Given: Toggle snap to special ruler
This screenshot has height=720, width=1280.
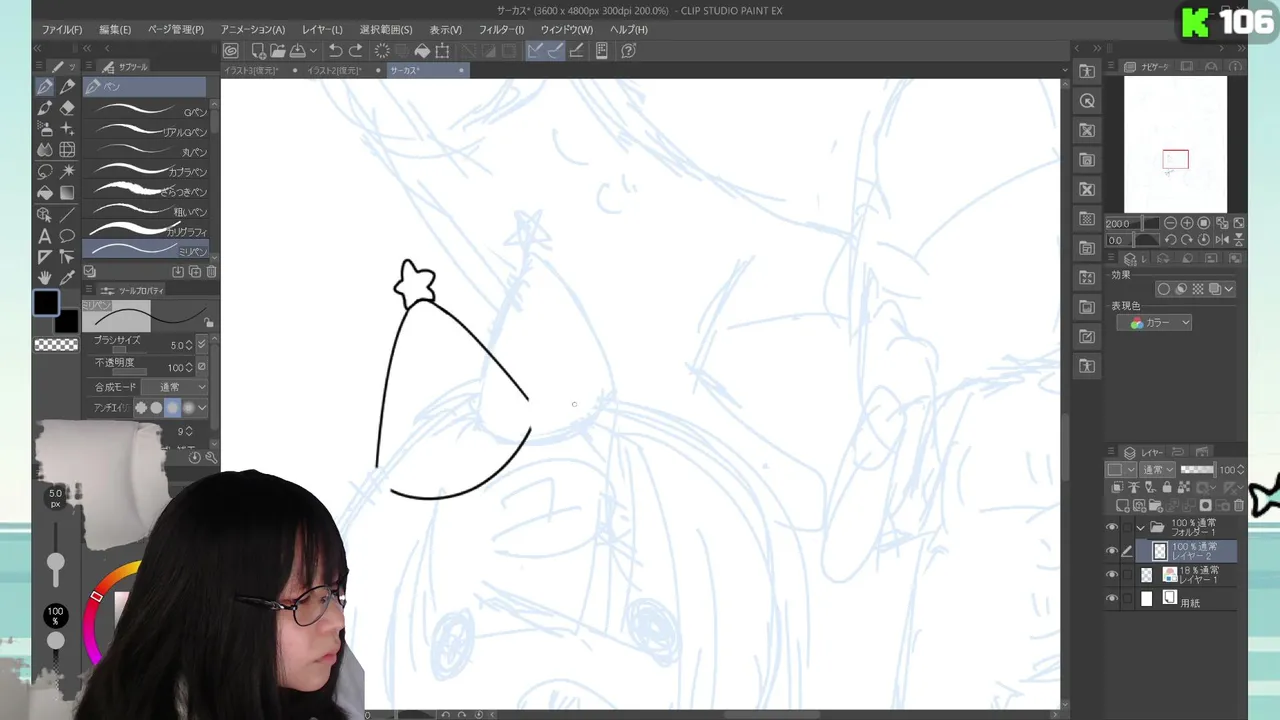Looking at the screenshot, I should (x=555, y=50).
